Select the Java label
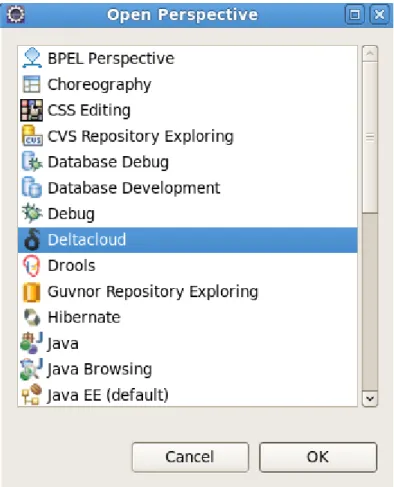 tap(63, 344)
